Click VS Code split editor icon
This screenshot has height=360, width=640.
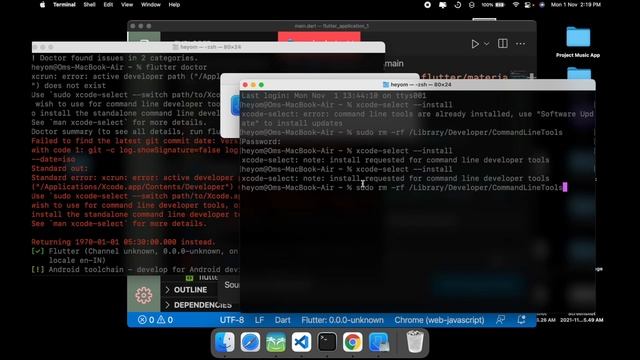coord(503,44)
